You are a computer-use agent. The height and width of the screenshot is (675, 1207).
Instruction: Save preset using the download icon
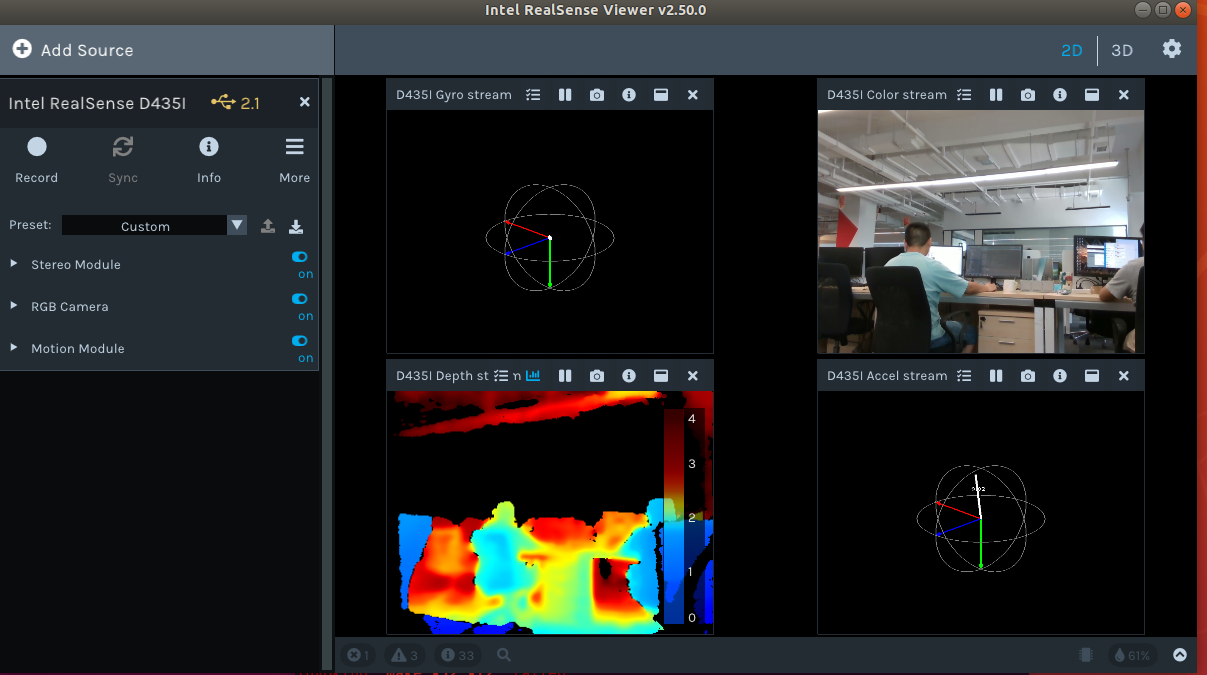point(296,226)
